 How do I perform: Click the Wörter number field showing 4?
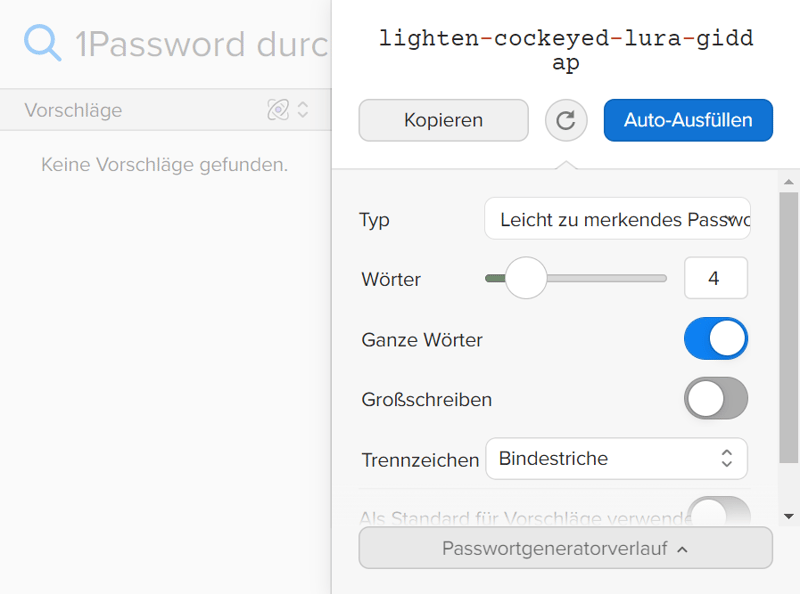point(715,278)
